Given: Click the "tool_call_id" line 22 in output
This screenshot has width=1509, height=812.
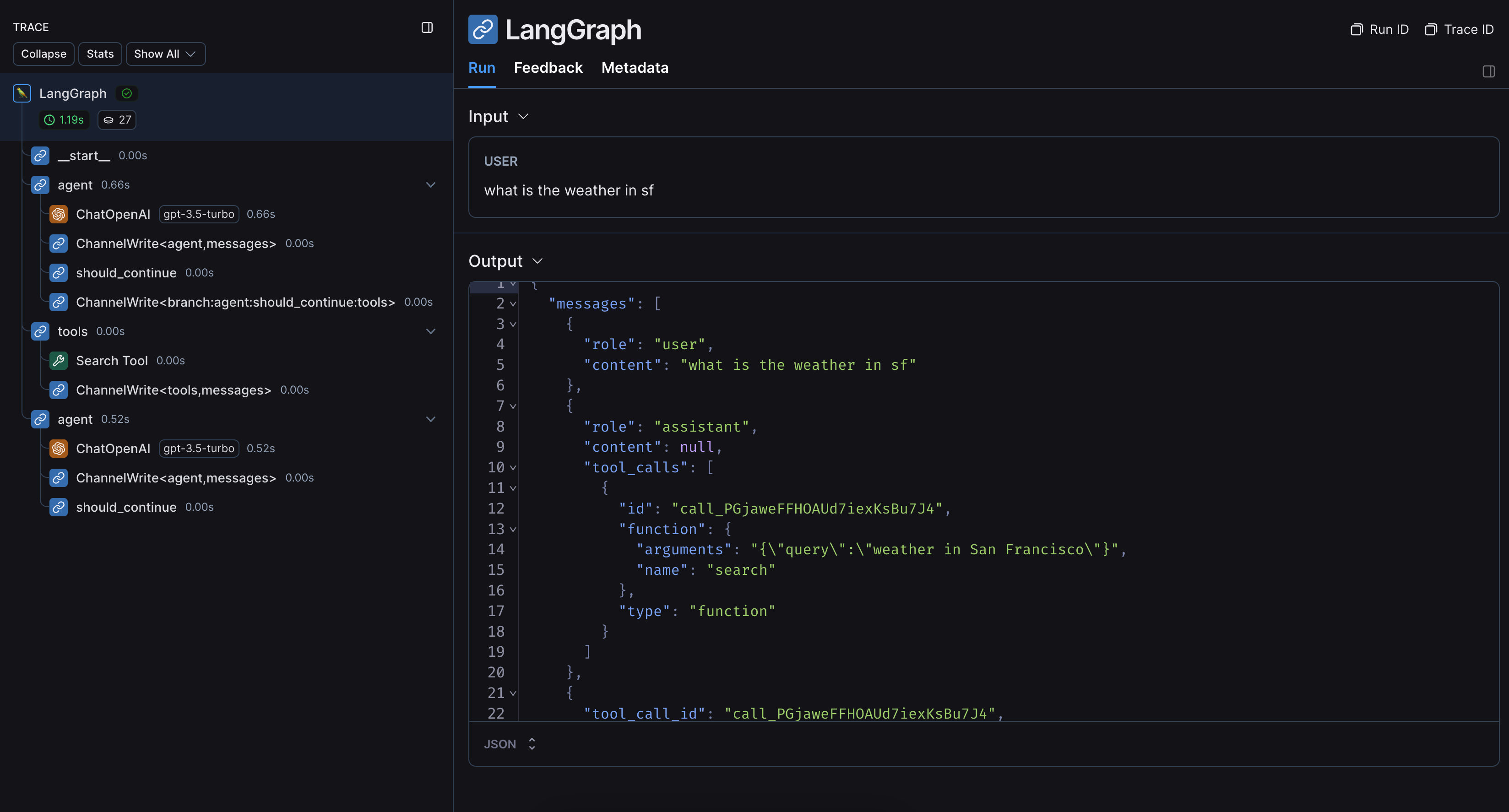Looking at the screenshot, I should tap(794, 714).
